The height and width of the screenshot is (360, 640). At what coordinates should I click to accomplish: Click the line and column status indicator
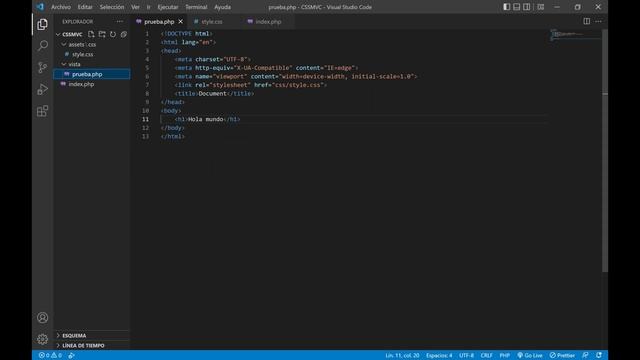tap(402, 355)
